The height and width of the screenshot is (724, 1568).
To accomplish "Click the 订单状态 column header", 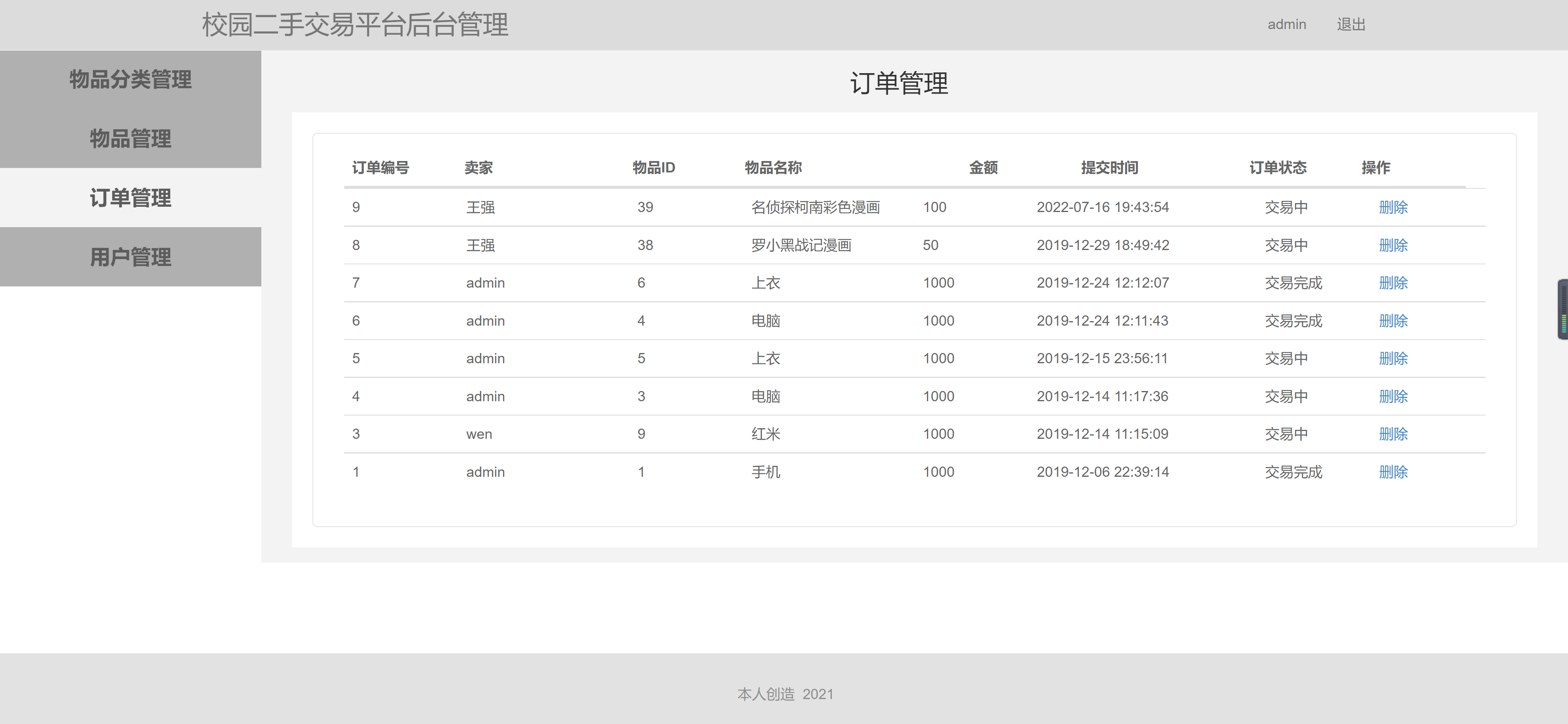I will tap(1278, 168).
